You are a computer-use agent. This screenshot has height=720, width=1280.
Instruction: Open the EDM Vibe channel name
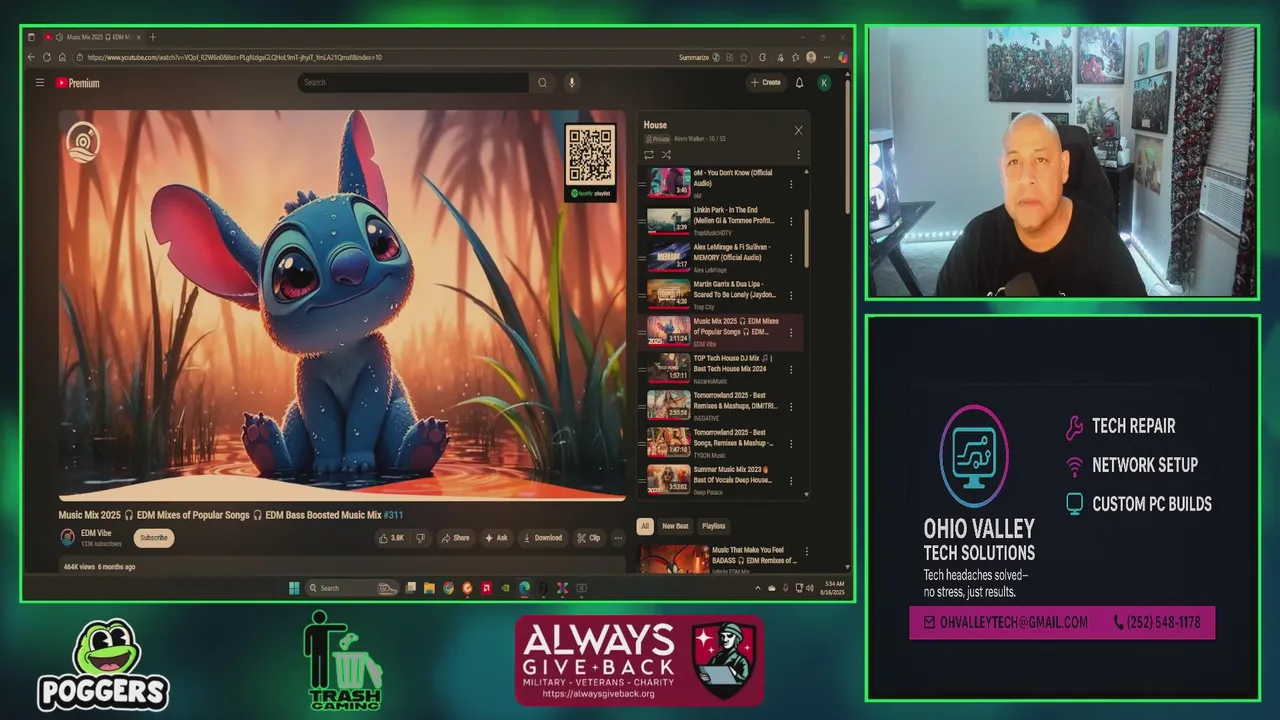96,533
